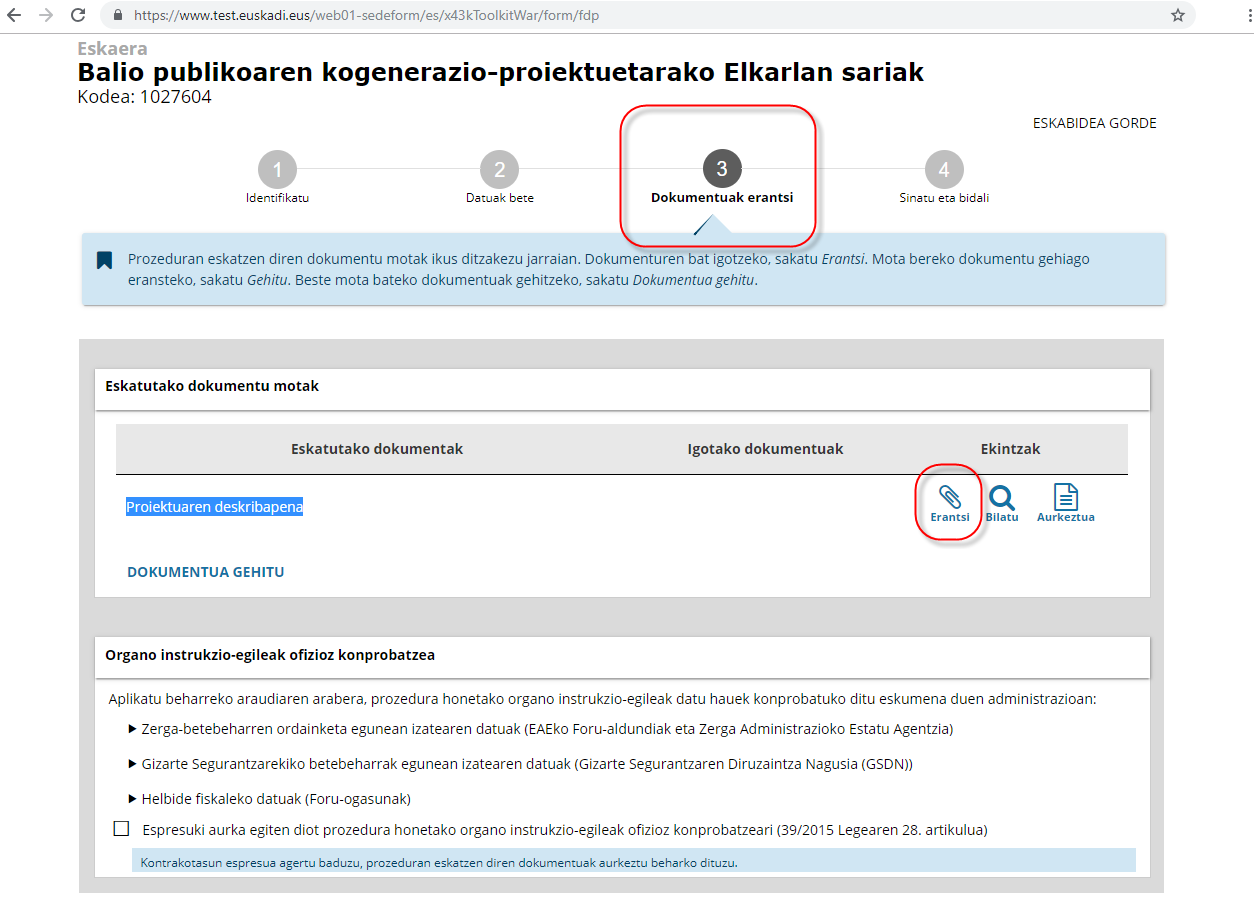Expand 'Zerga-betebeharren ordainketa' details
The image size is (1254, 907).
(x=133, y=729)
